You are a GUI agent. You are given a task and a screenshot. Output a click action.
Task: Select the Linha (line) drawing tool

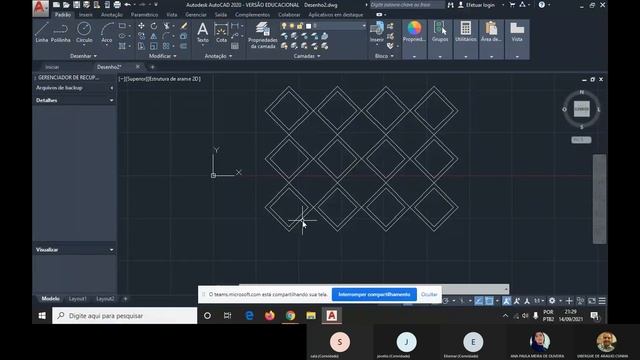(x=42, y=32)
